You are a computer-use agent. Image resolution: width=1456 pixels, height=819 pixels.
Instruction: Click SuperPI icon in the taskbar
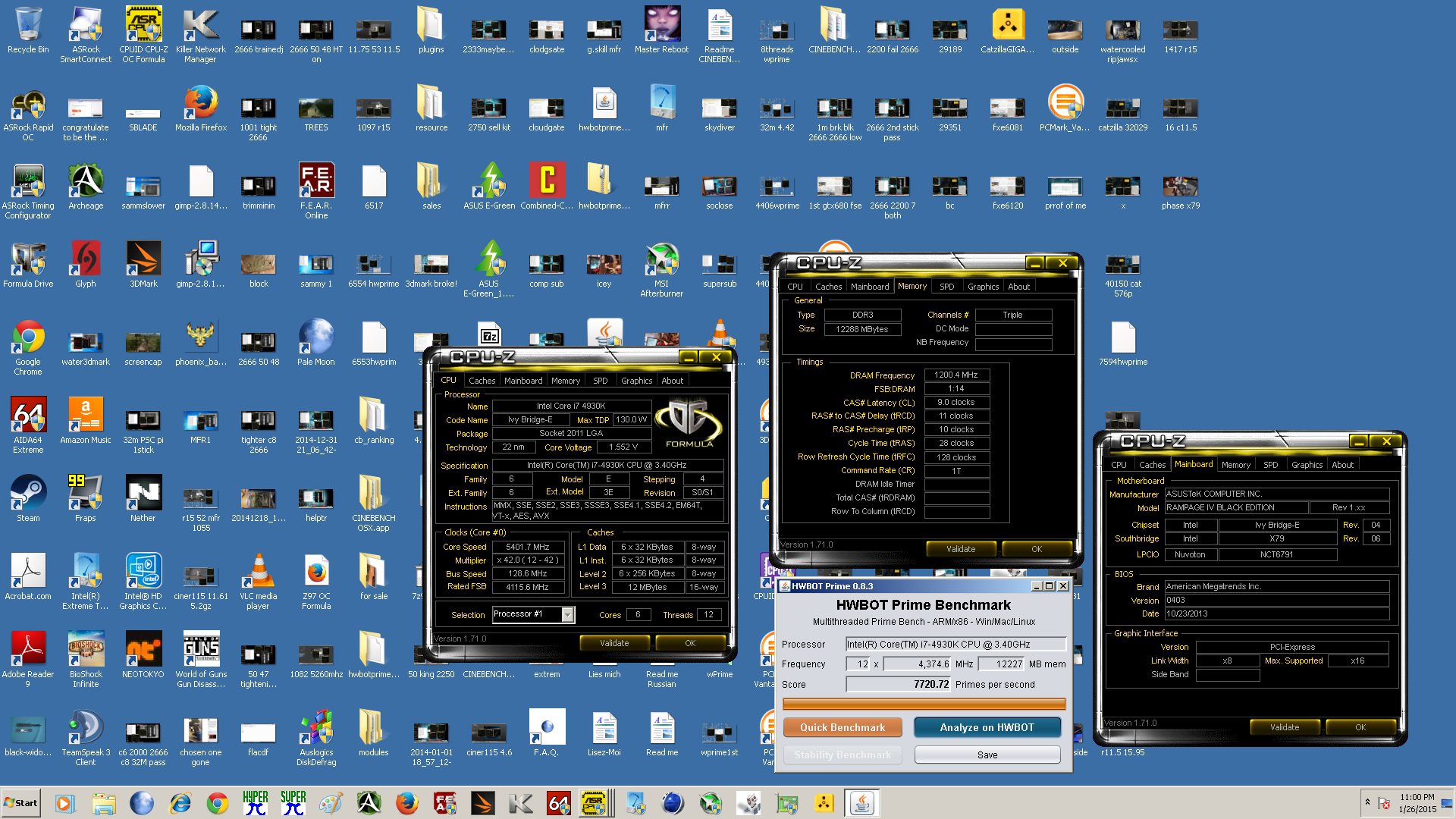[293, 802]
